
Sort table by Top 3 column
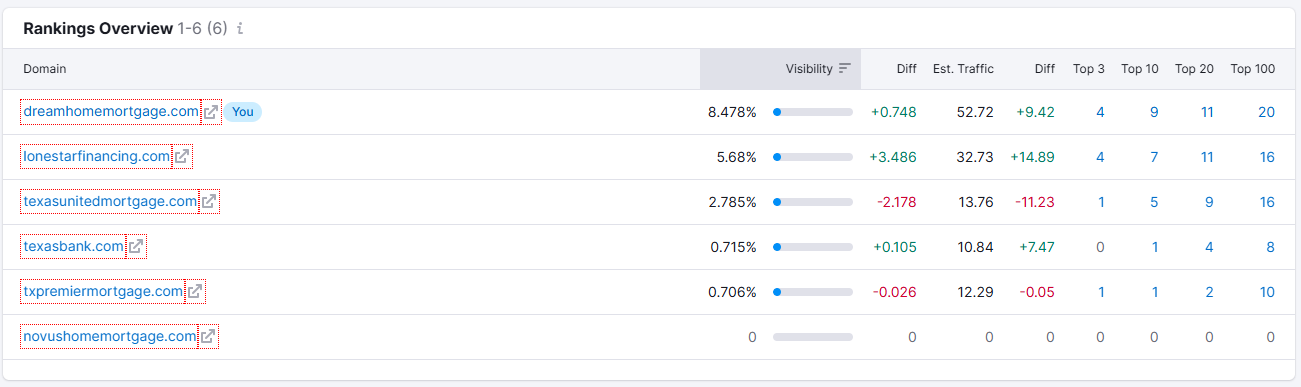[1089, 69]
